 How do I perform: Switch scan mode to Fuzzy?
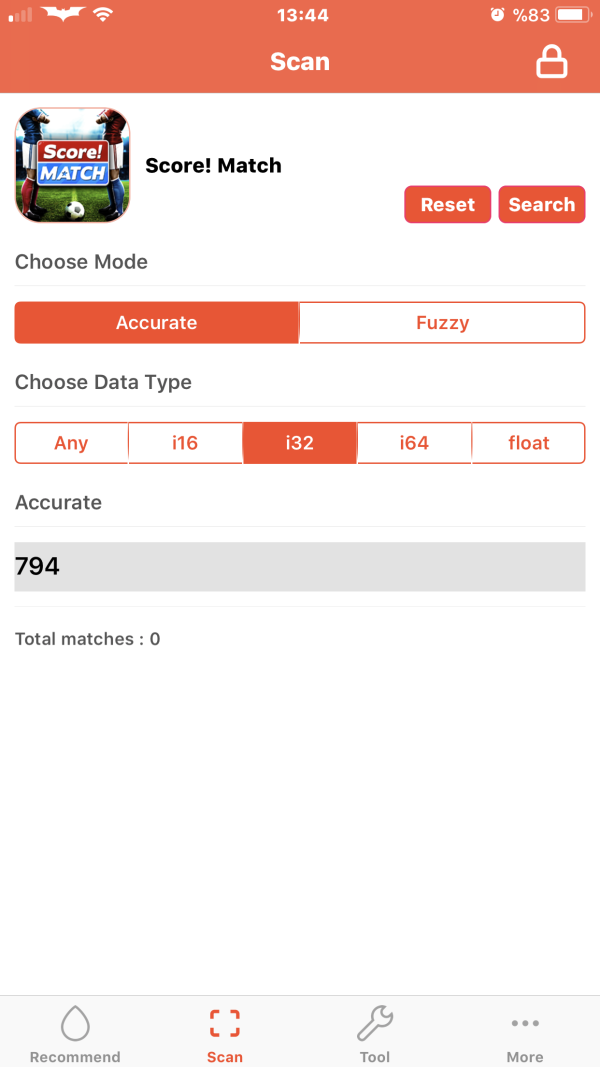tap(442, 322)
